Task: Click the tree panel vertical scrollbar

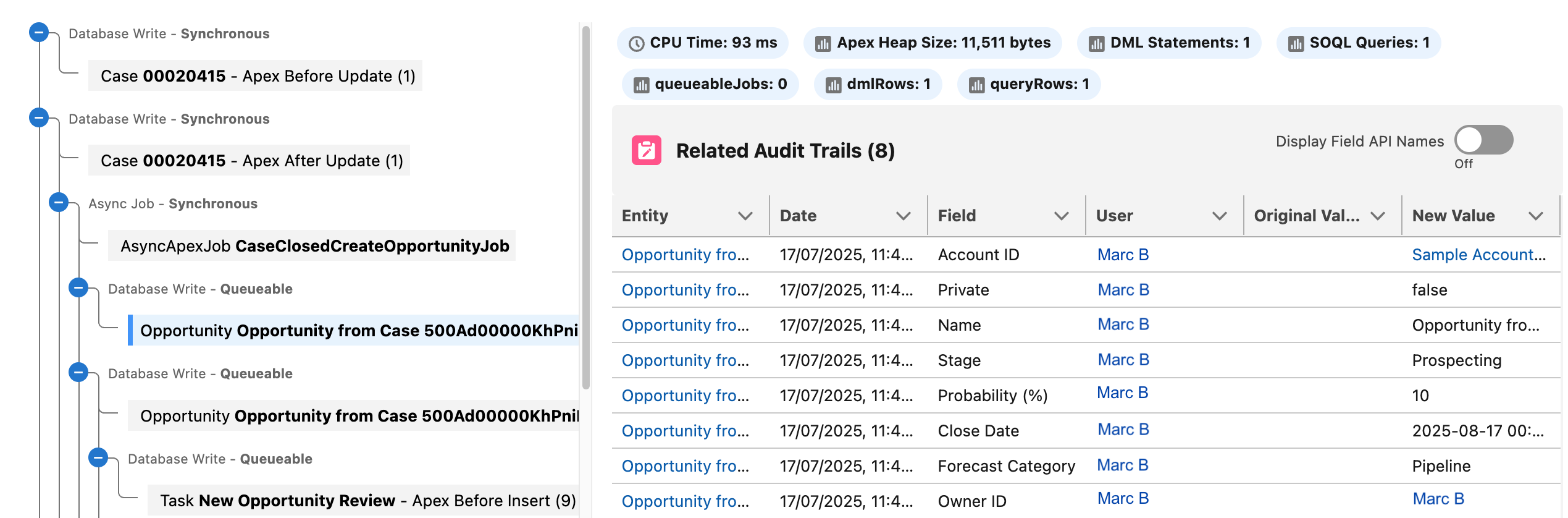Action: coord(585,207)
